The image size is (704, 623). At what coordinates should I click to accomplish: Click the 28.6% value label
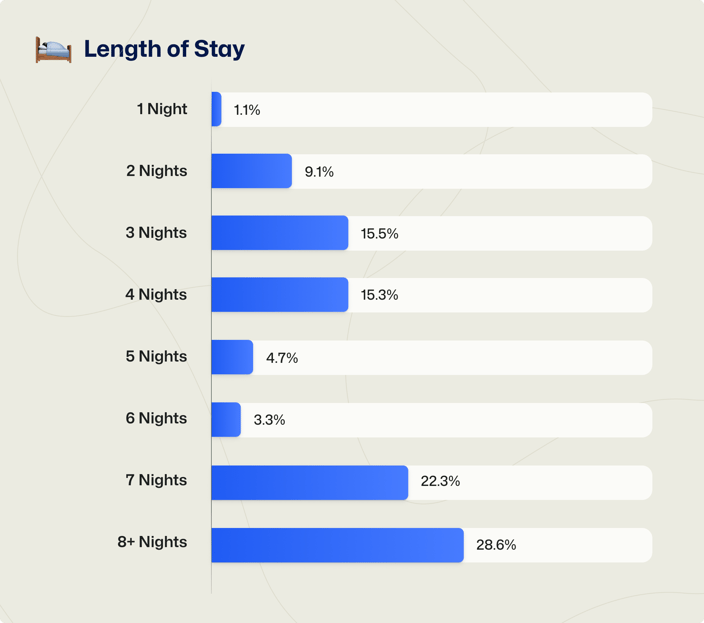click(496, 545)
